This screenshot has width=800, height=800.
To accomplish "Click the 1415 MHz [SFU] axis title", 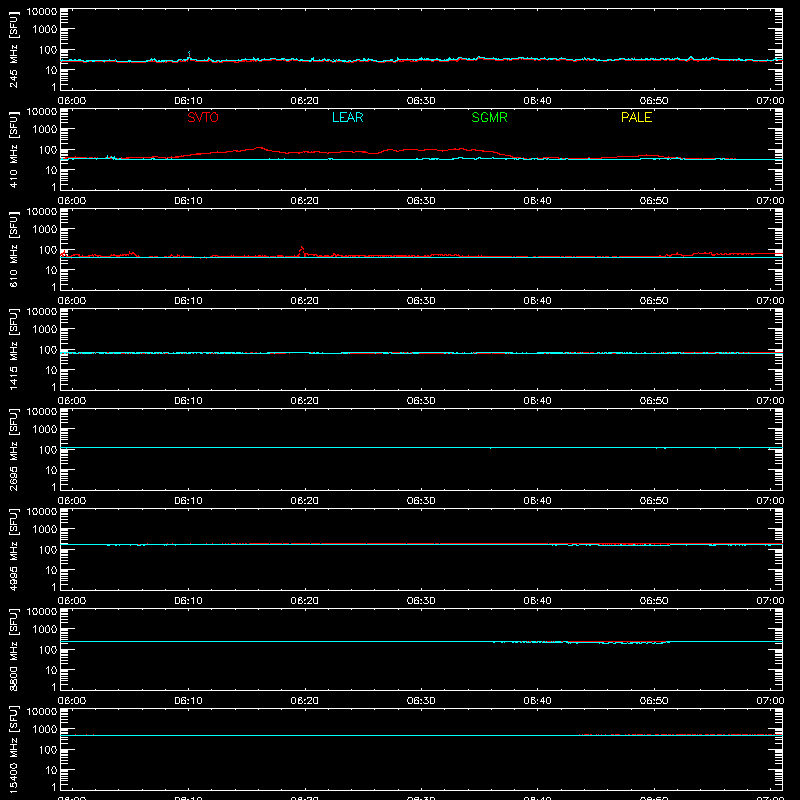I will 13,349.
